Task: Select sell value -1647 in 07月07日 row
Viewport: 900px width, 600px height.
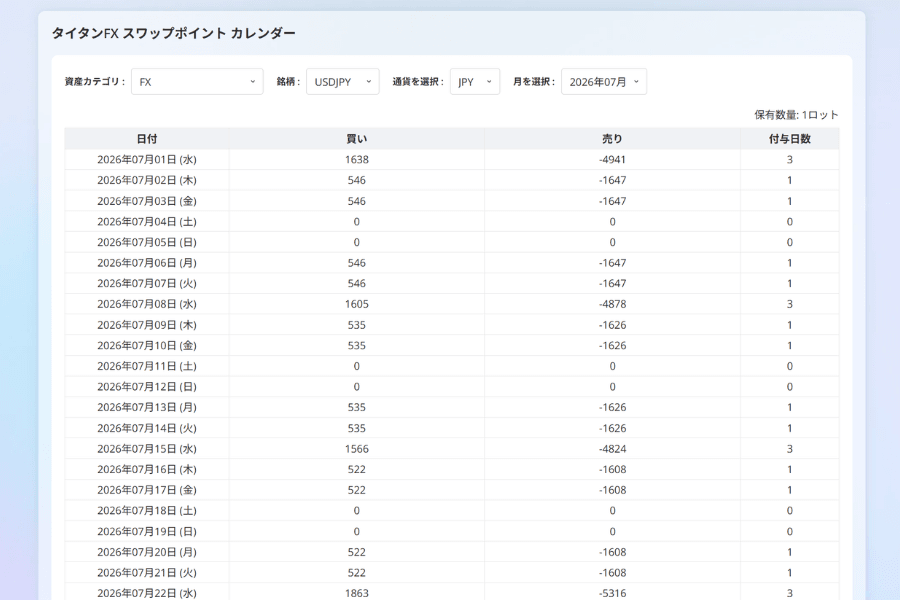Action: click(612, 284)
